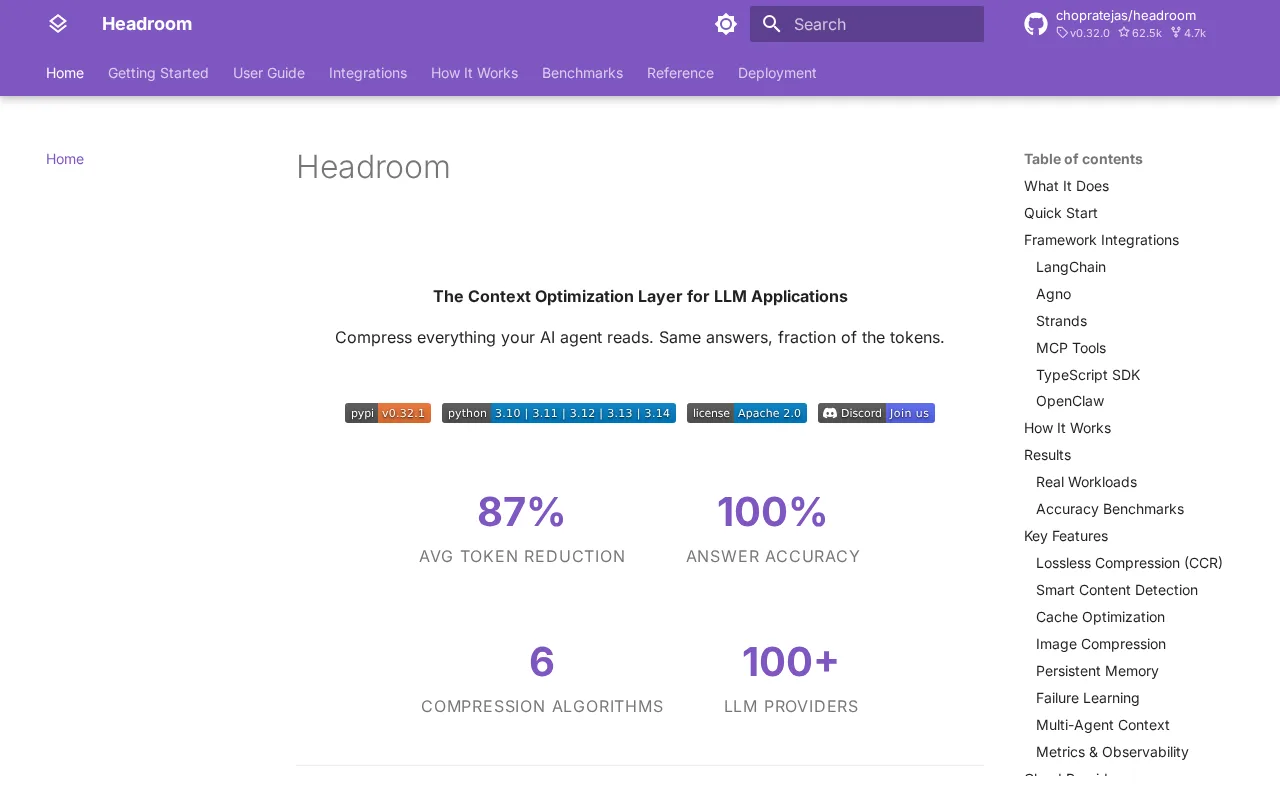Screen dimensions: 1280x800
Task: Open the Getting Started tab
Action: point(158,73)
